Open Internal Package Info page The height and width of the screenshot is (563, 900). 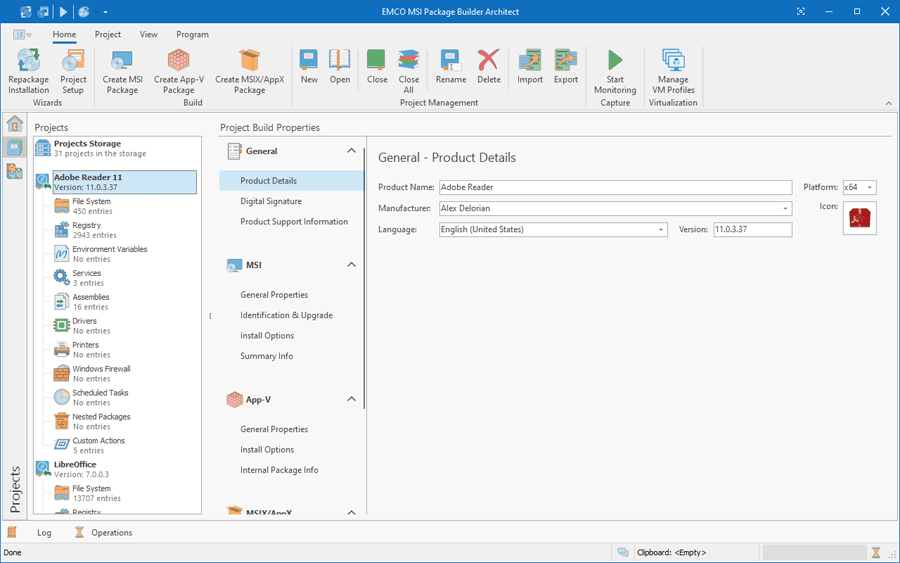[279, 470]
